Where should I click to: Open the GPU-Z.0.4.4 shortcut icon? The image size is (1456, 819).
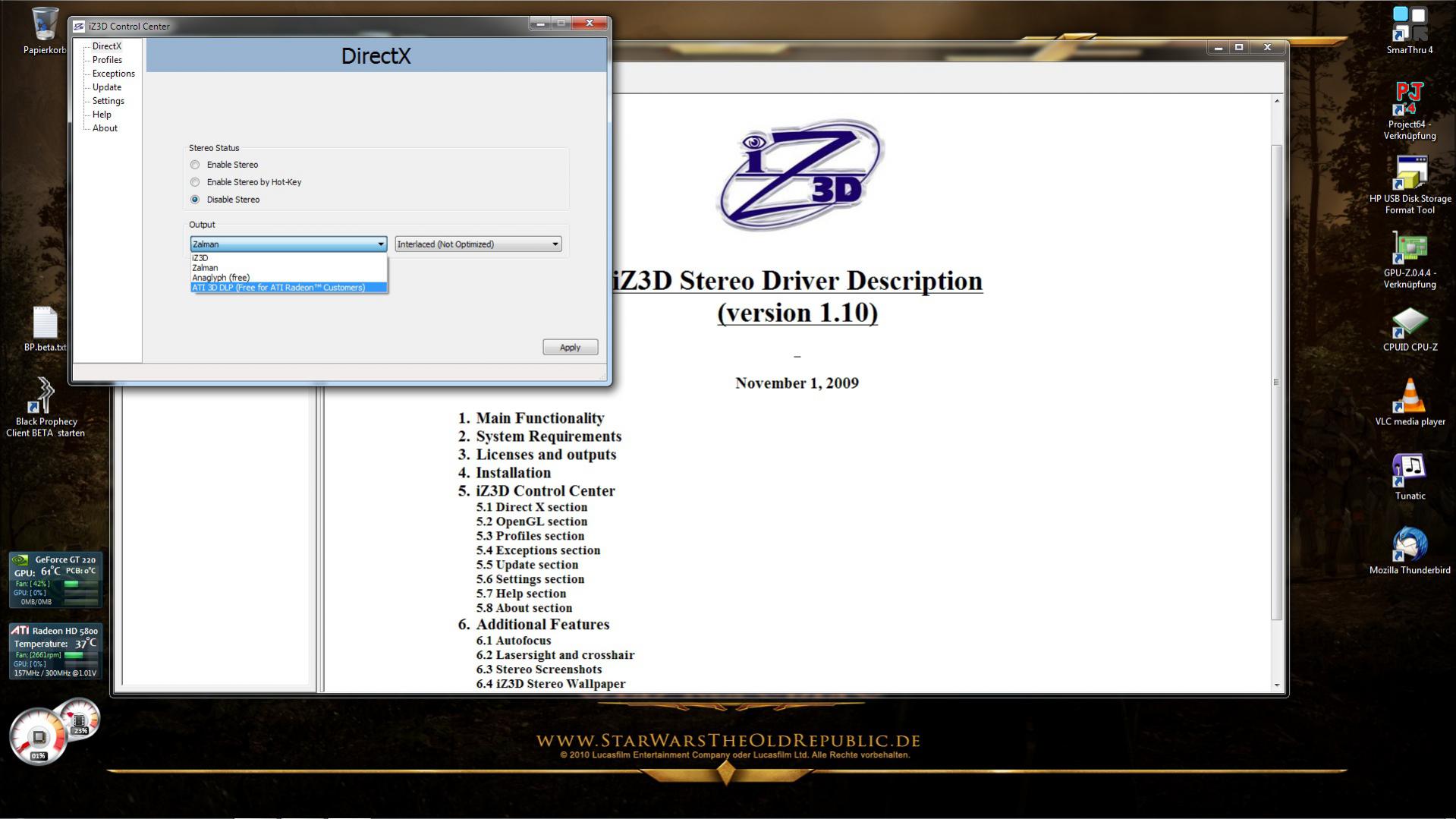click(1409, 260)
